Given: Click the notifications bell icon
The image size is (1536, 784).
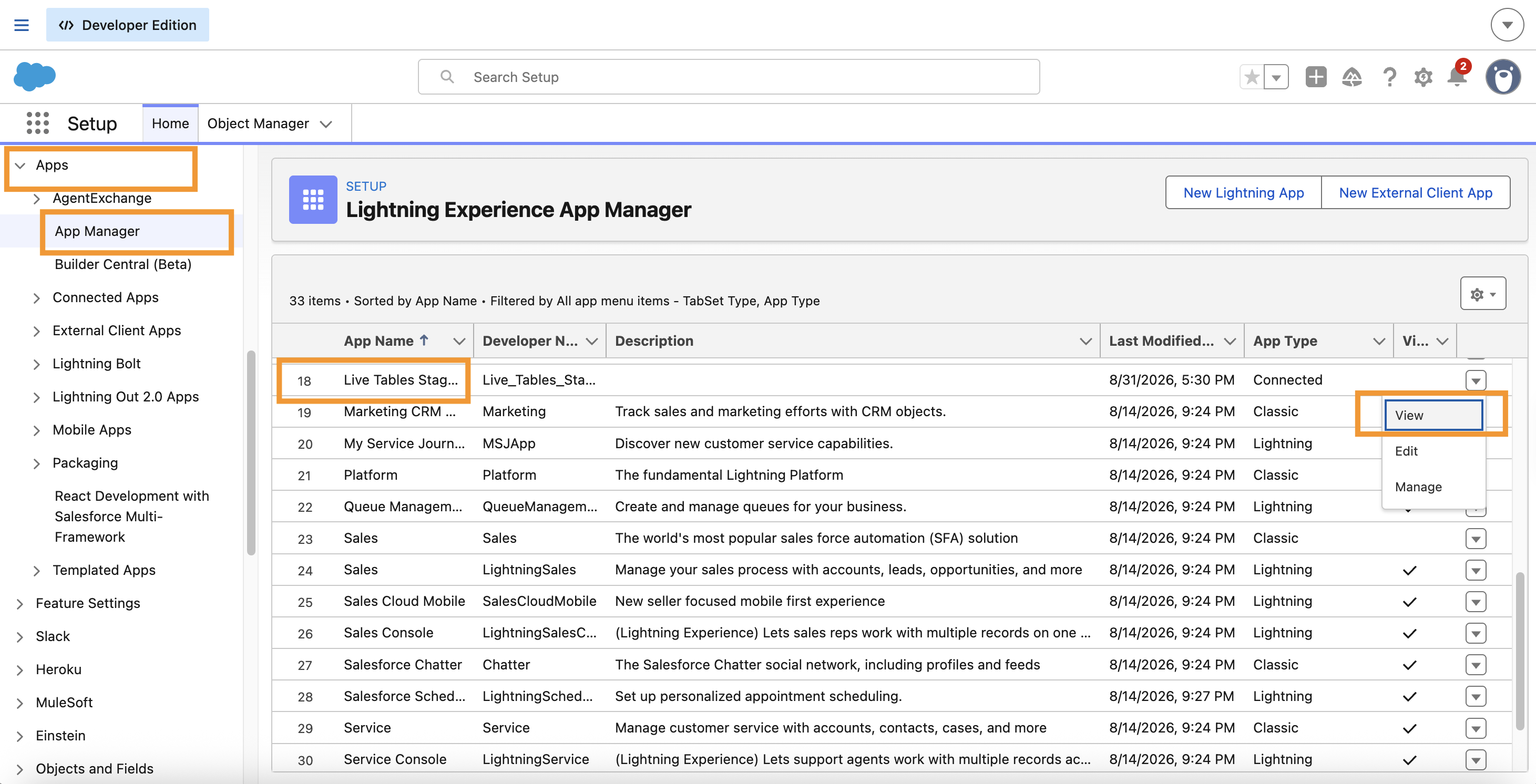Looking at the screenshot, I should coord(1457,77).
